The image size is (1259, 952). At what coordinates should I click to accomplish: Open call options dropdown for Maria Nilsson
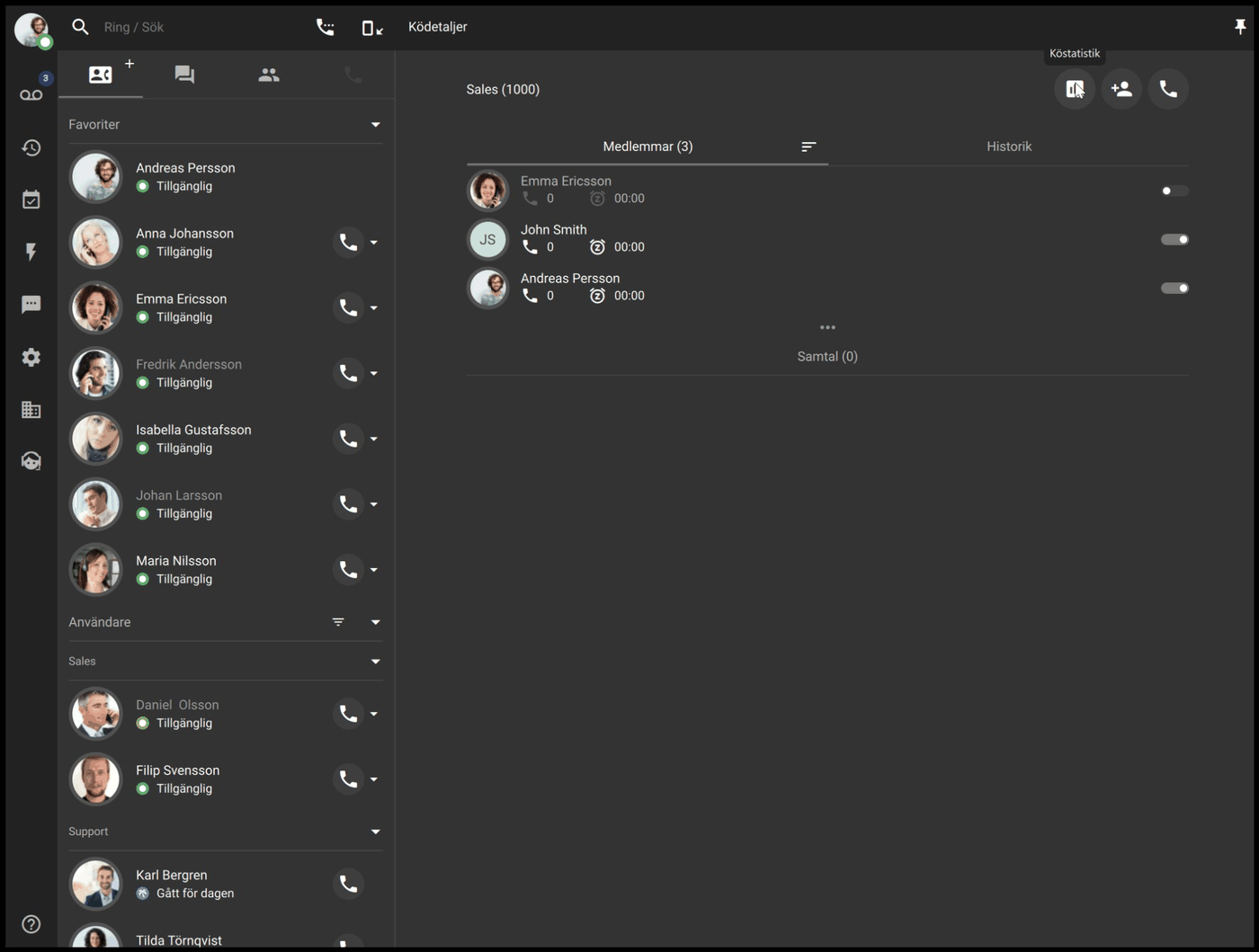(x=374, y=570)
